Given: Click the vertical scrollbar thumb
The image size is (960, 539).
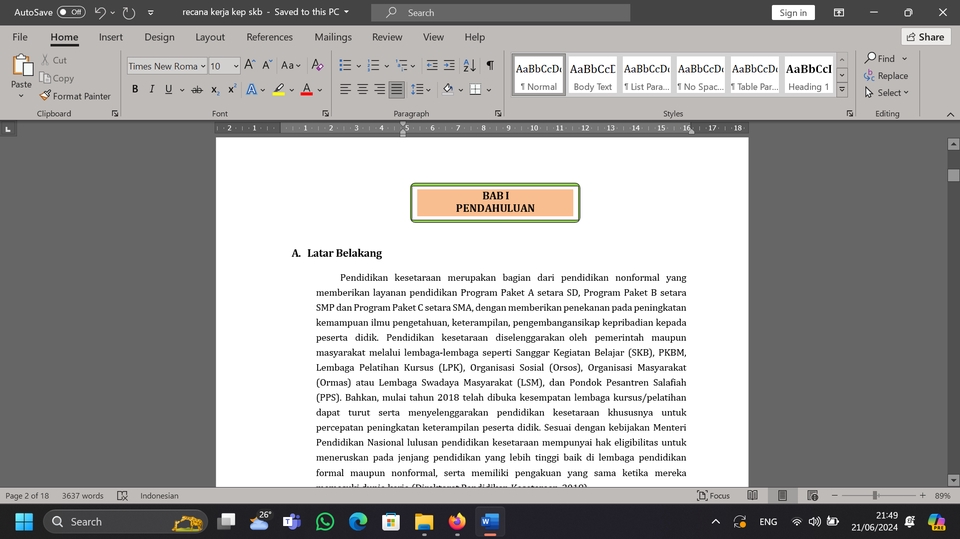Looking at the screenshot, I should pos(953,175).
